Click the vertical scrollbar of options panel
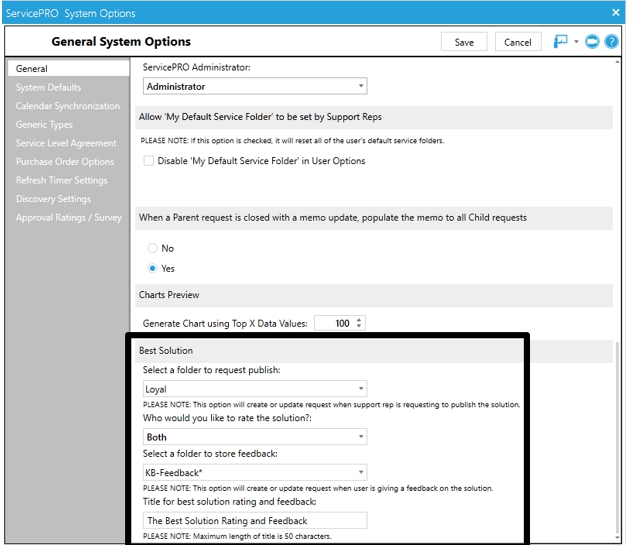 [617, 439]
